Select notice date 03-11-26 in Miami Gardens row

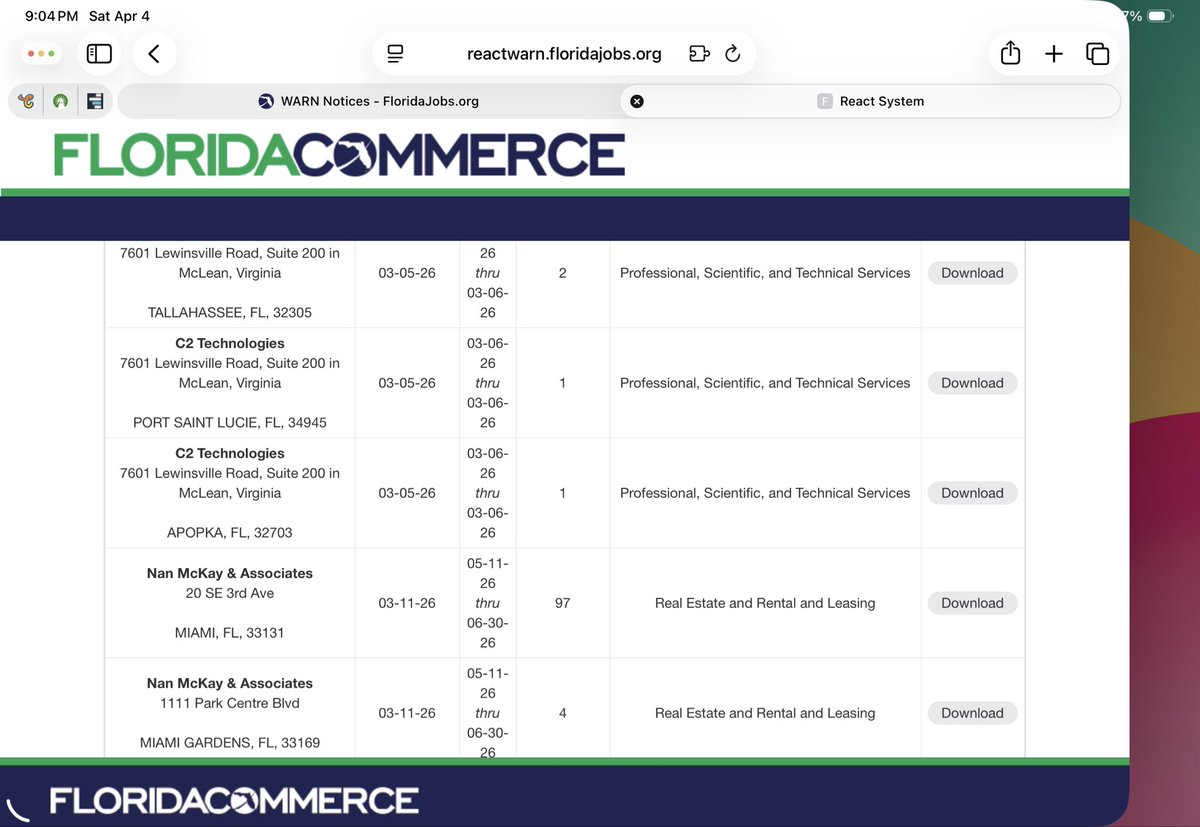pos(407,713)
